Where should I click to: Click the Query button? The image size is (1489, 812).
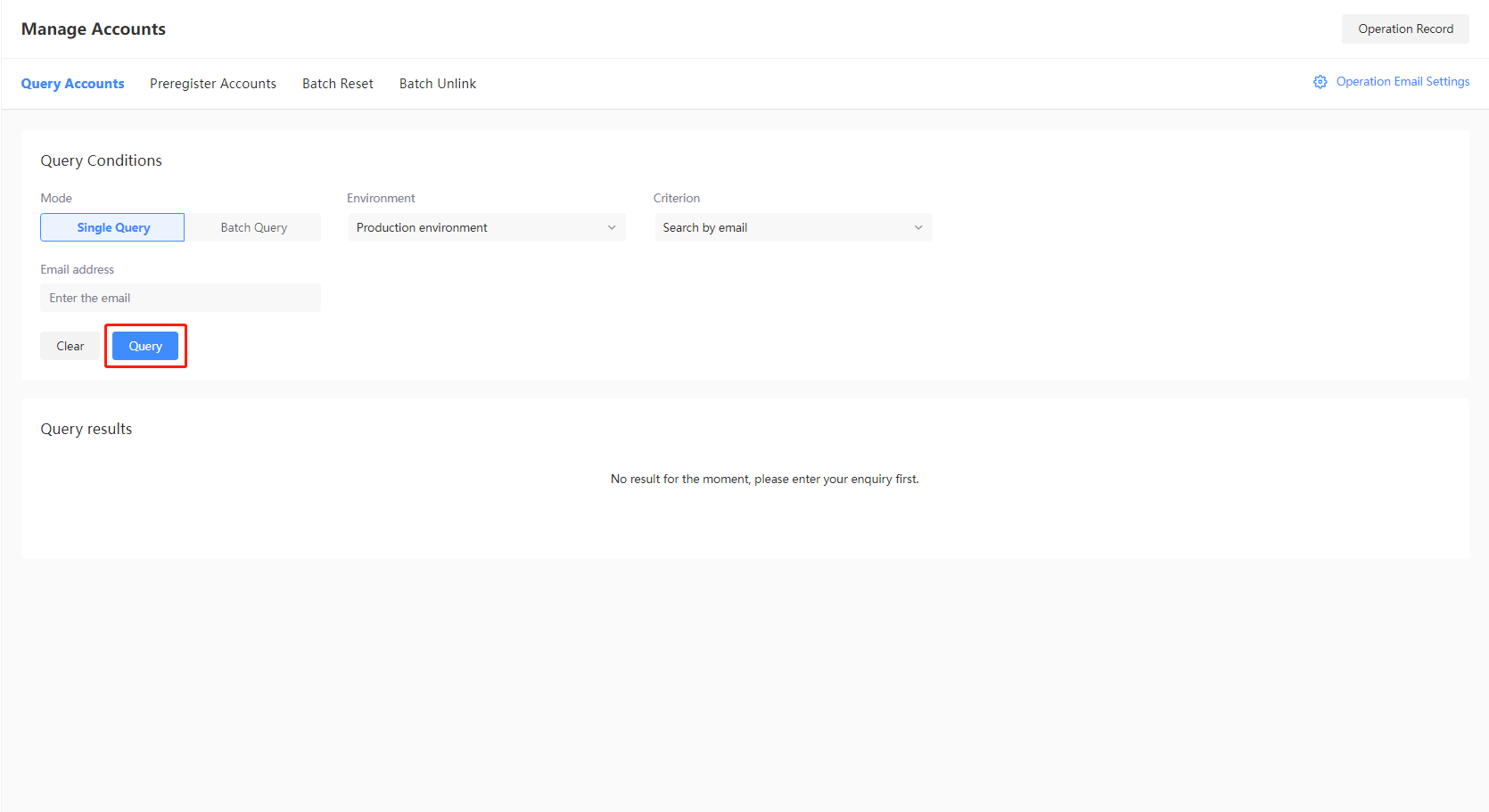pyautogui.click(x=145, y=346)
